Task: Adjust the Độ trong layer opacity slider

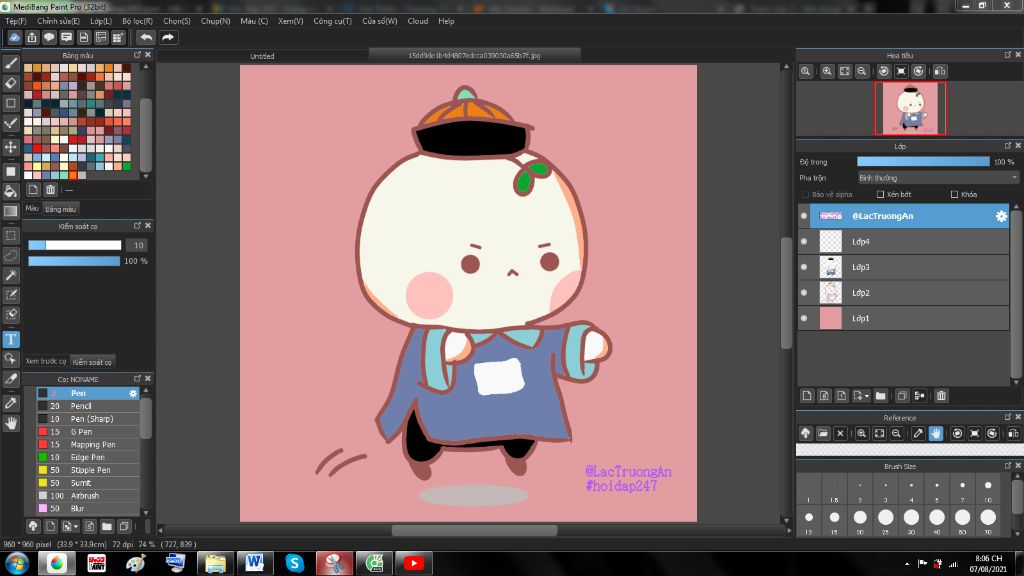Action: [x=923, y=162]
